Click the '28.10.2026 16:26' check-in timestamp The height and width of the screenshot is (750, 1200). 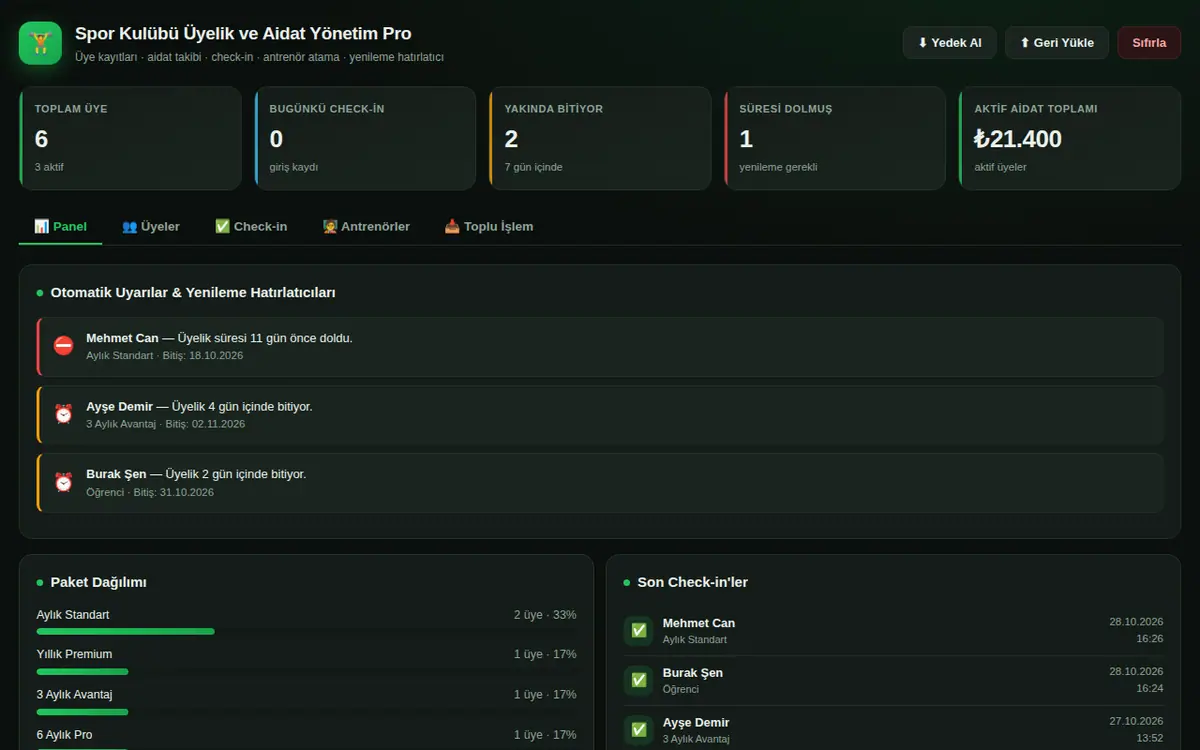click(1136, 630)
